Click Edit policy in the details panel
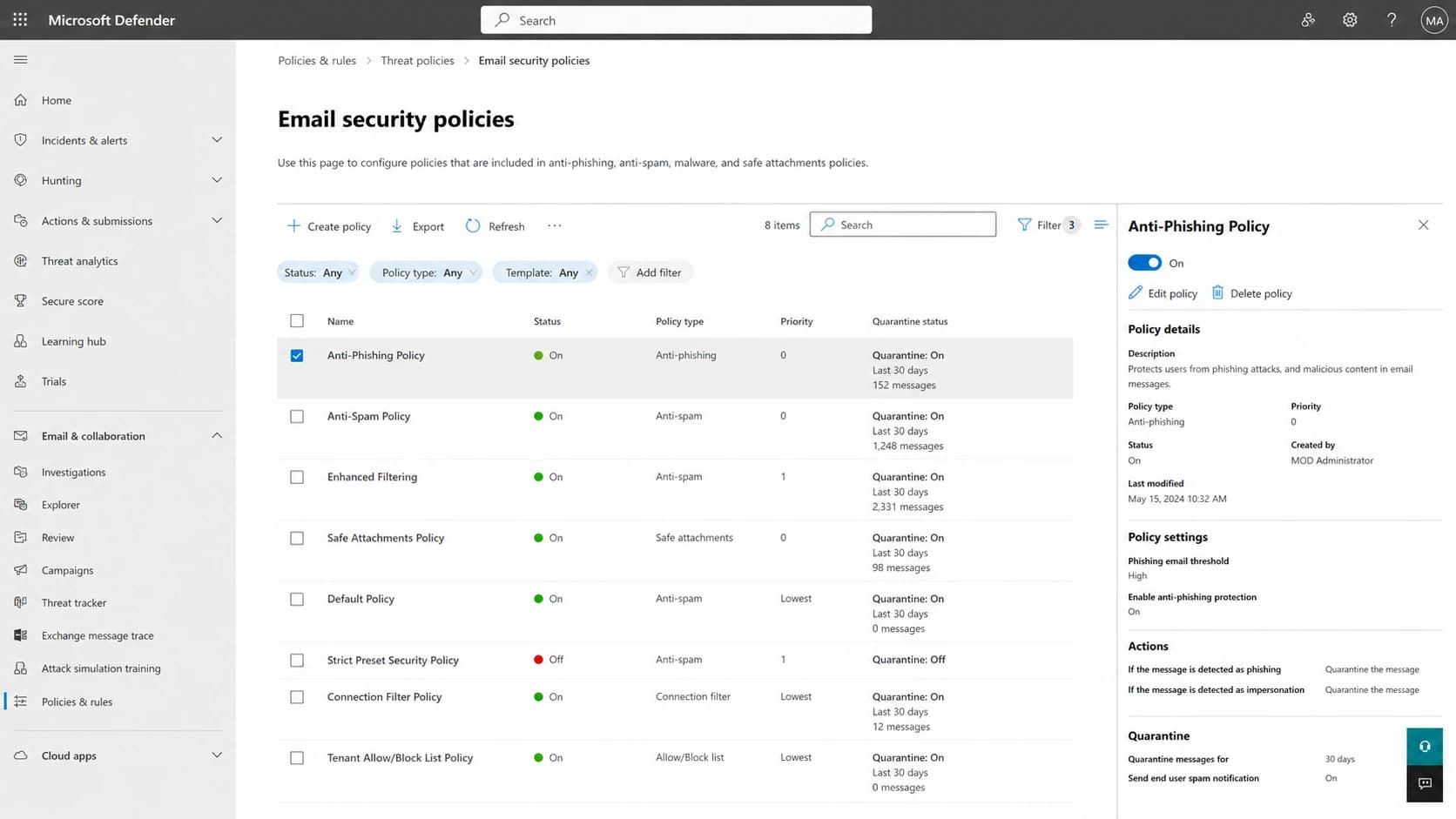This screenshot has width=1456, height=819. tap(1163, 293)
